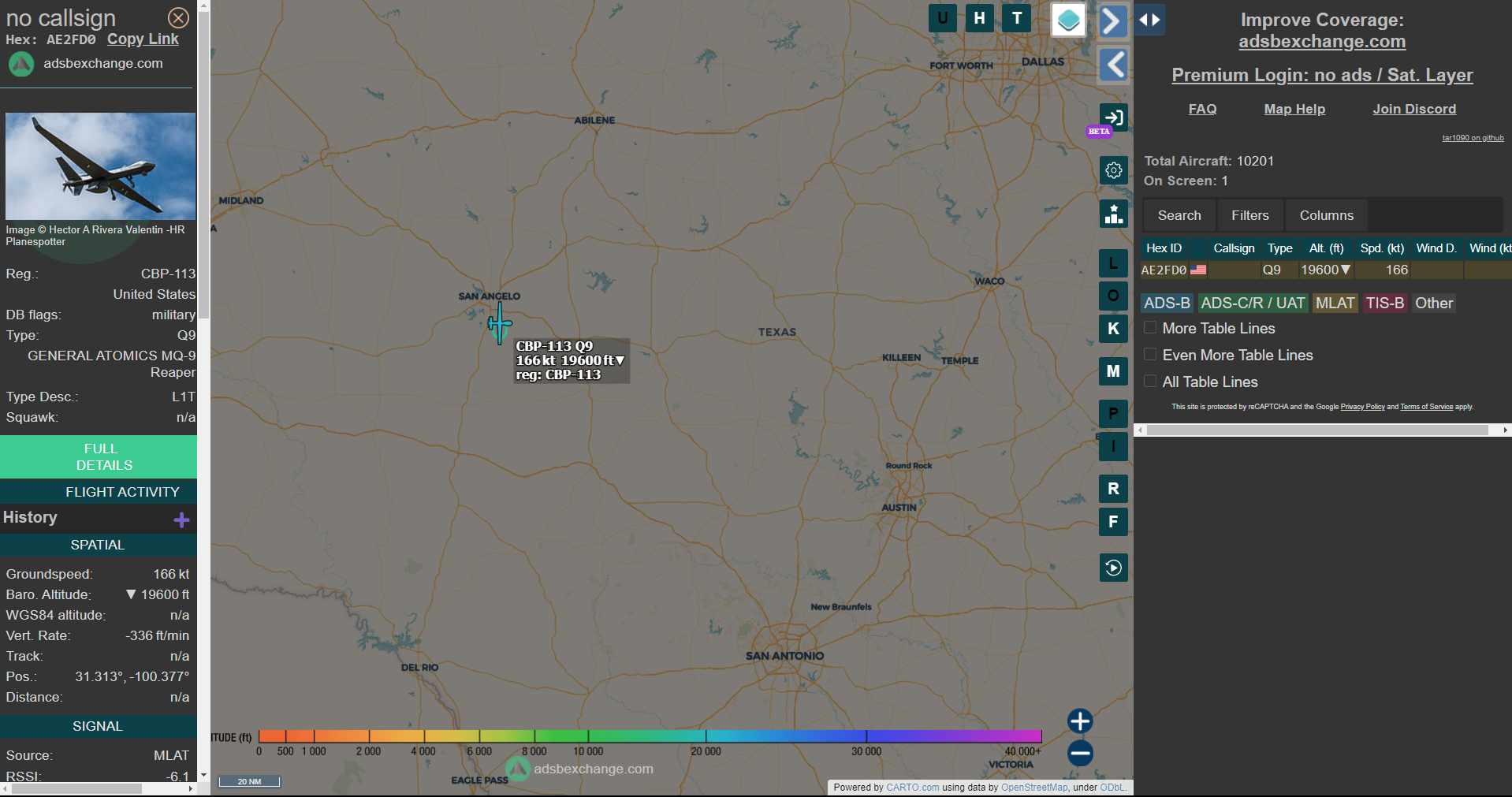Toggle the I map option
1512x797 pixels.
pyautogui.click(x=1113, y=446)
